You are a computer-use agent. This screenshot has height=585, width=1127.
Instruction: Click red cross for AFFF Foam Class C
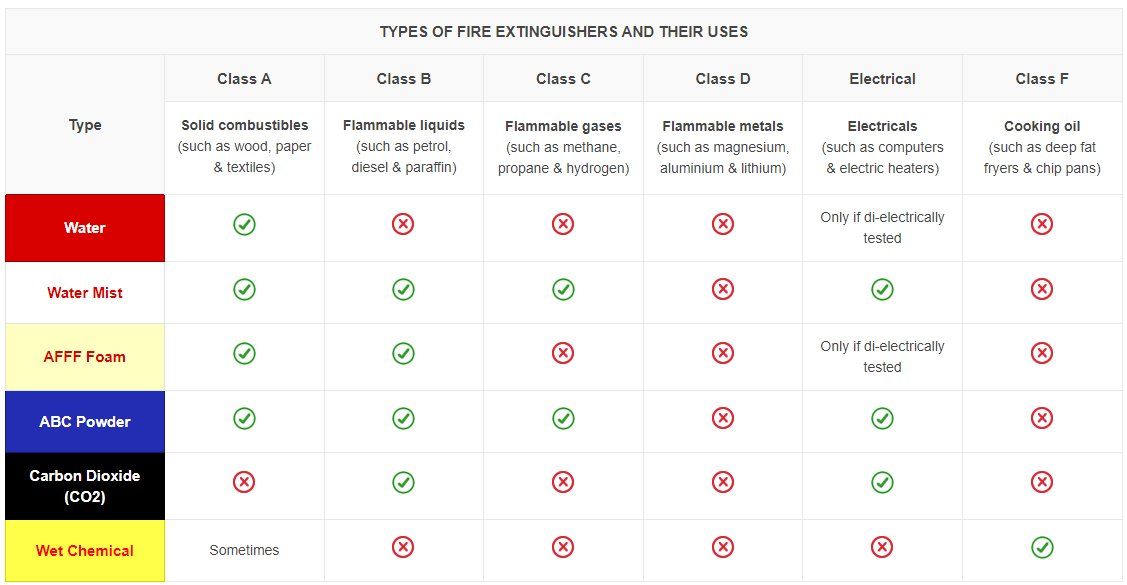click(x=563, y=353)
